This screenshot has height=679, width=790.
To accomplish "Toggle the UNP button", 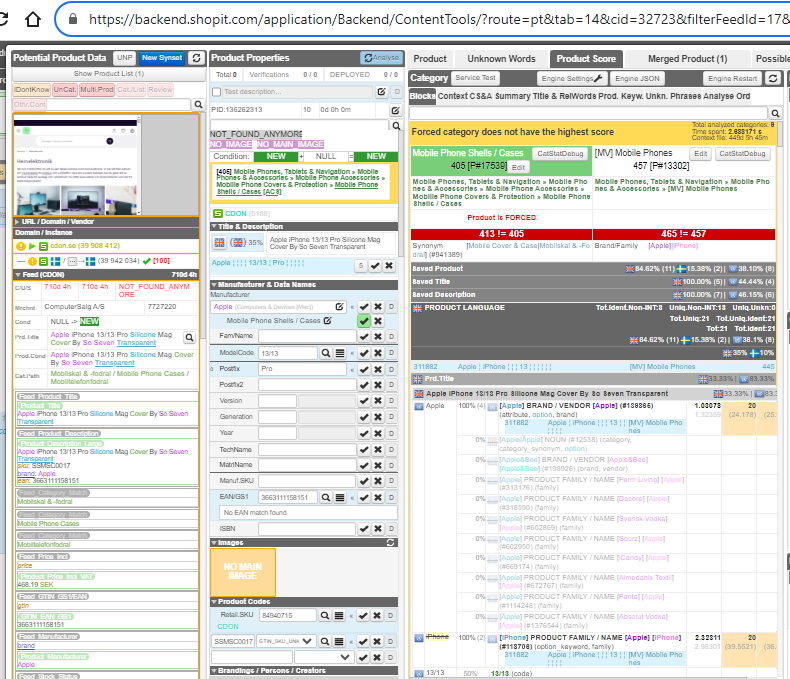I will pyautogui.click(x=125, y=58).
